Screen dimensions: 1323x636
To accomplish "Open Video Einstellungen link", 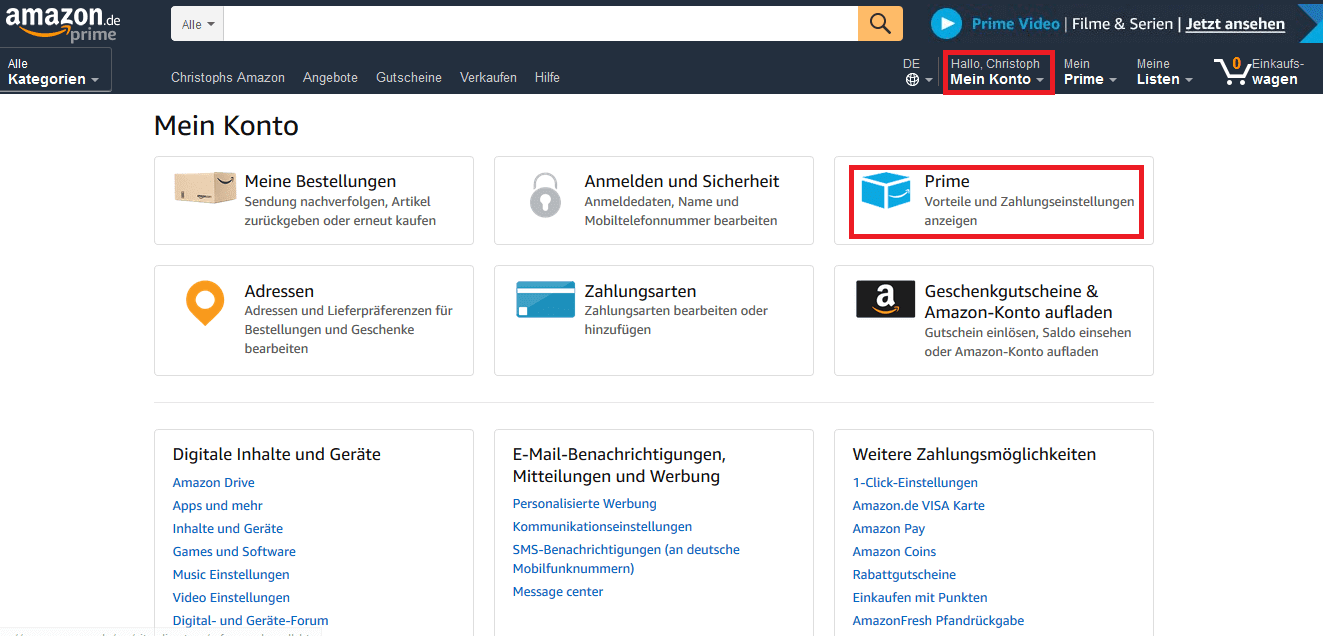I will [x=231, y=598].
